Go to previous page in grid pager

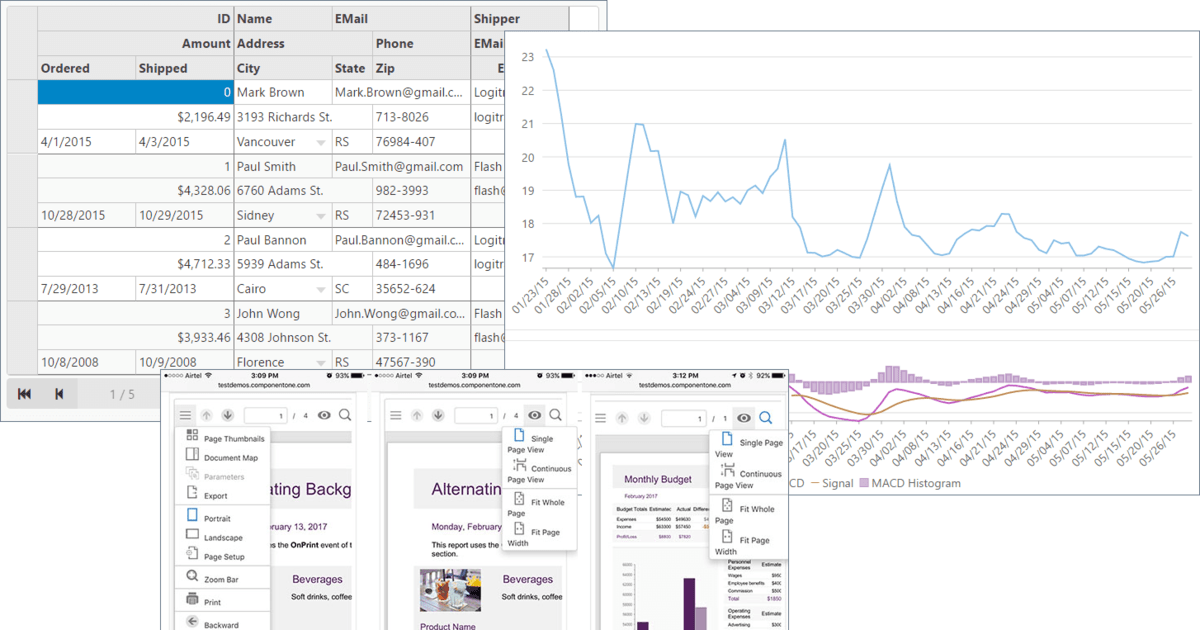[59, 394]
